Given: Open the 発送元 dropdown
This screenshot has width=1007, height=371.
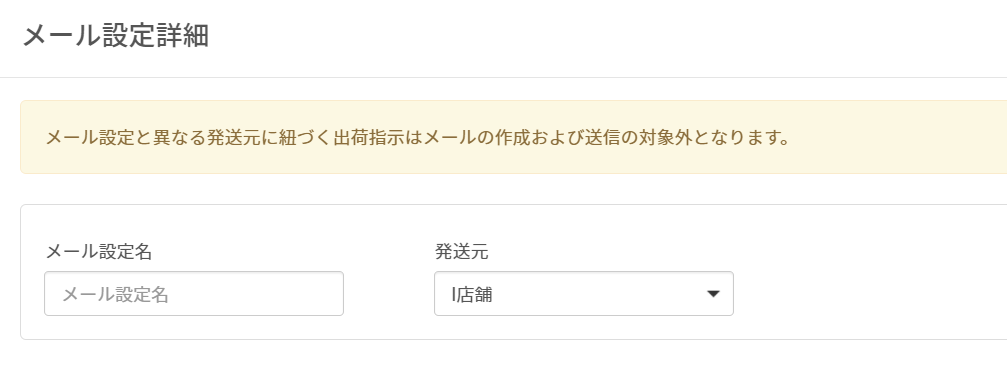Looking at the screenshot, I should click(584, 293).
